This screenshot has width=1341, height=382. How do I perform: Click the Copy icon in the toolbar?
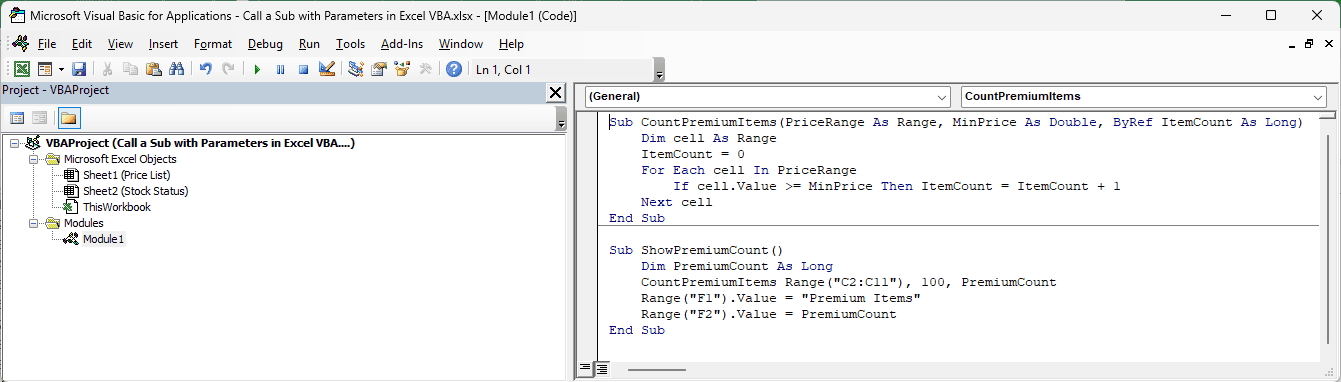130,69
